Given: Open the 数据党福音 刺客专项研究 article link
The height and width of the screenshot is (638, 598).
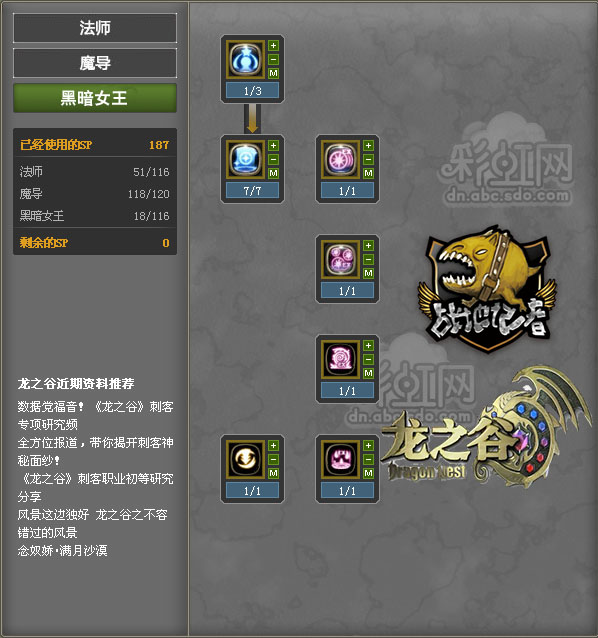Looking at the screenshot, I should click(x=96, y=415).
